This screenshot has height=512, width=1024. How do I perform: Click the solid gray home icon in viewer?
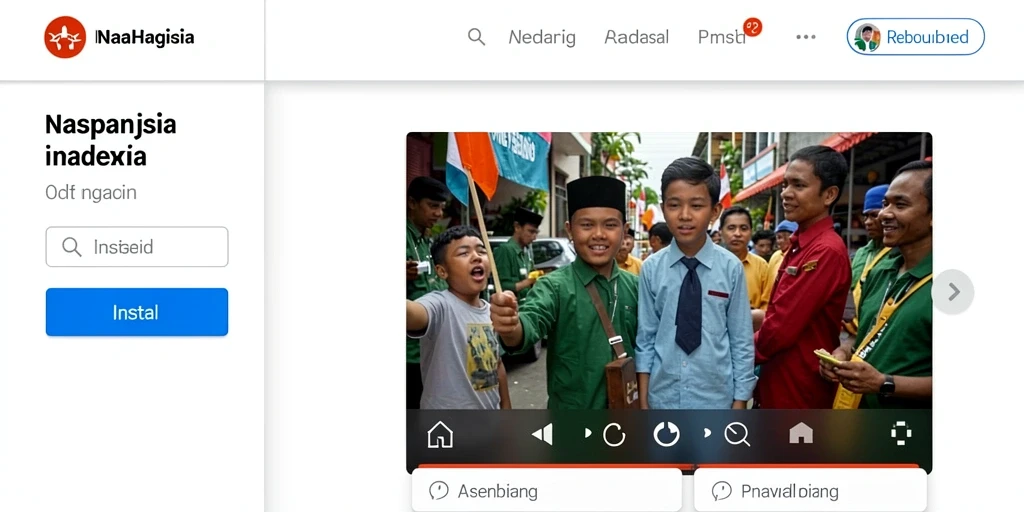[x=801, y=433]
